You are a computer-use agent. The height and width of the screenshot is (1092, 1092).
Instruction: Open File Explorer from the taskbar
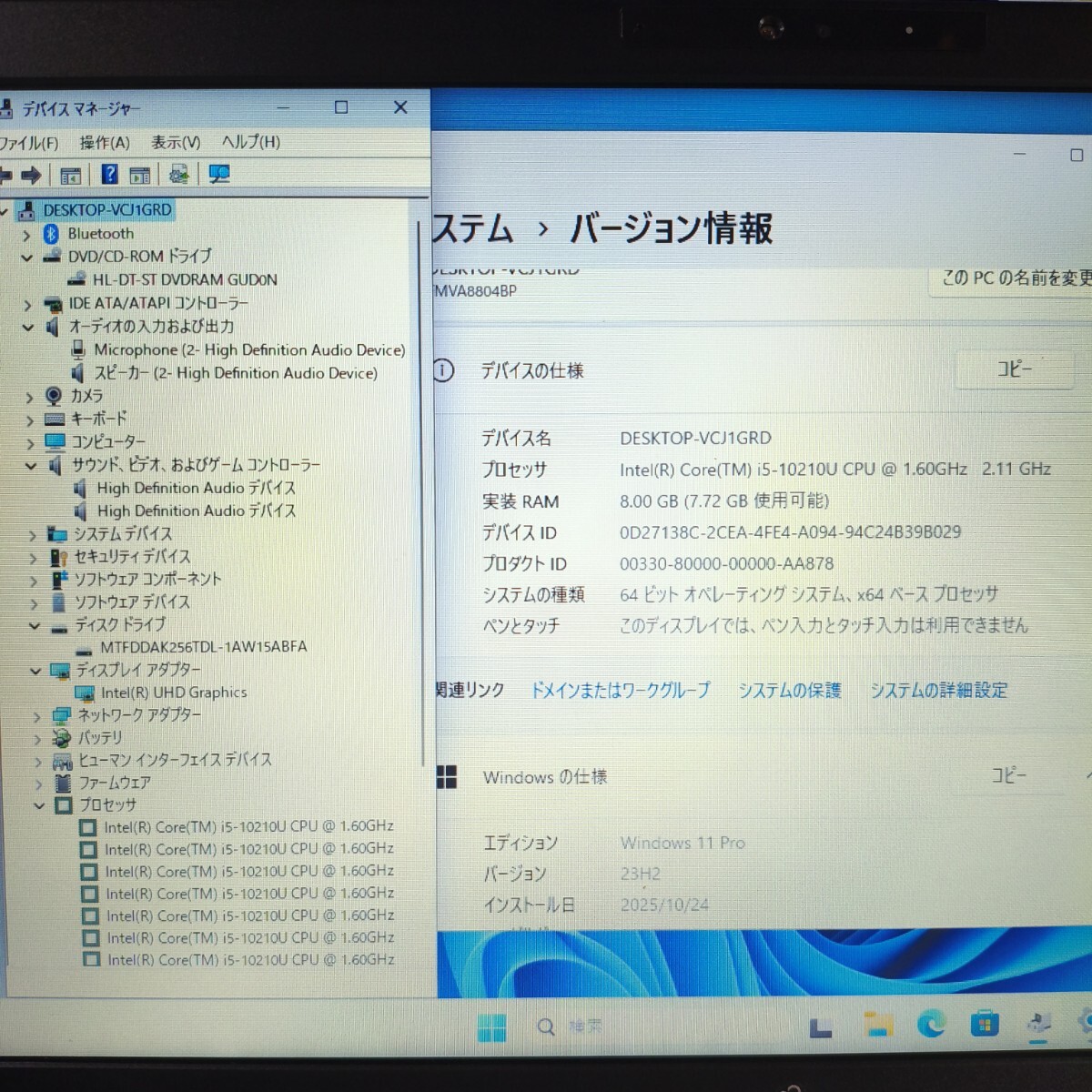click(878, 1025)
